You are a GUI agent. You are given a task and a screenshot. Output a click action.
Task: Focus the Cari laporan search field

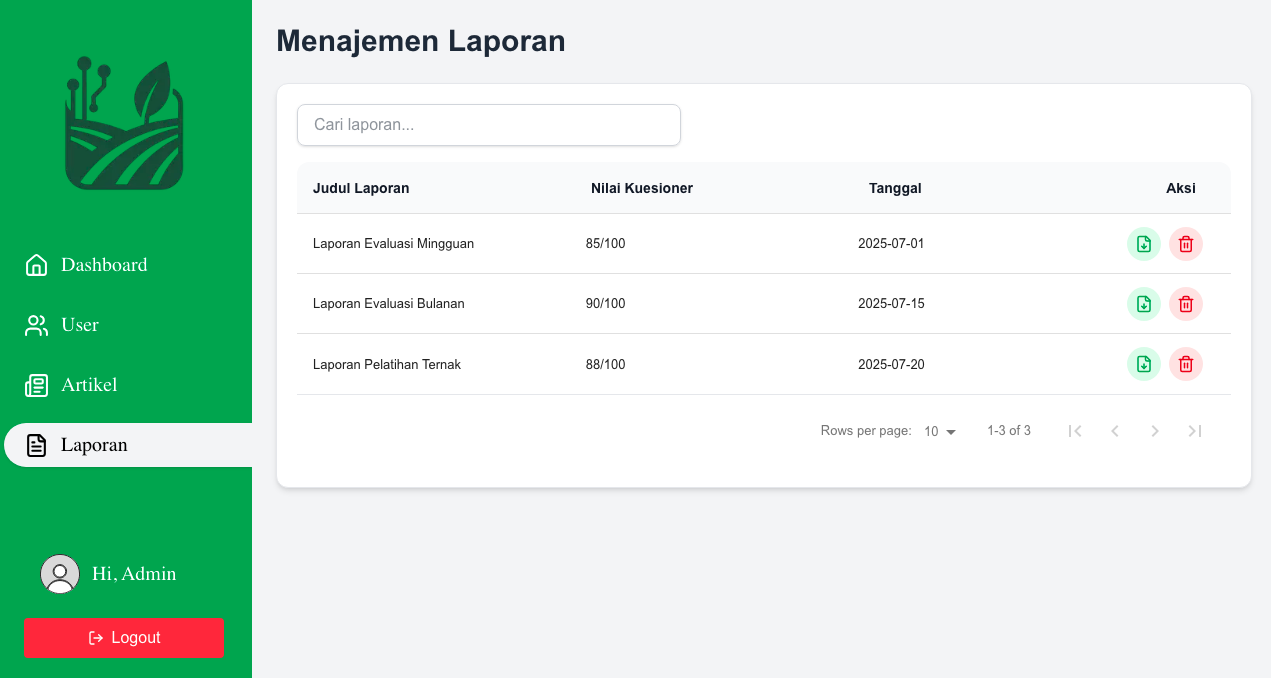488,125
